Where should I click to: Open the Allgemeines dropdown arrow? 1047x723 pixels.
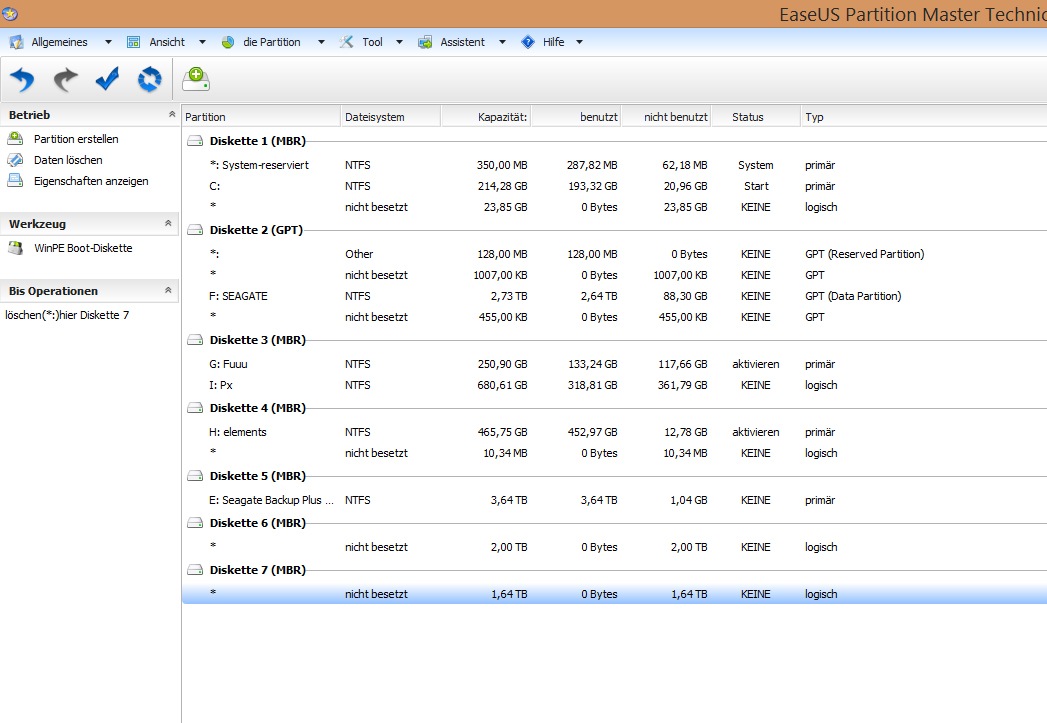coord(108,42)
